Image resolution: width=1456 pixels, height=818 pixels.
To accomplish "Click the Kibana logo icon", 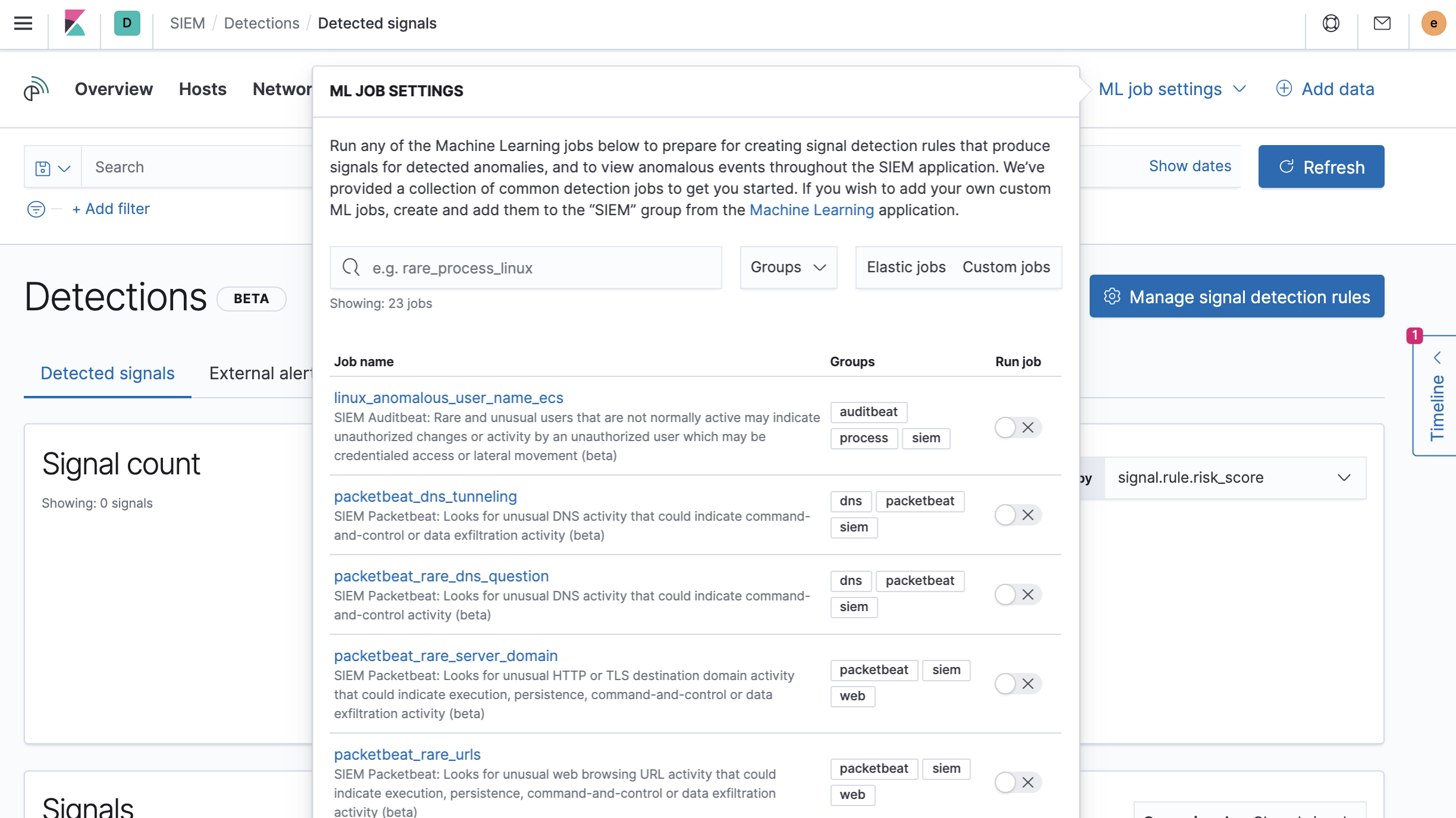I will 75,23.
